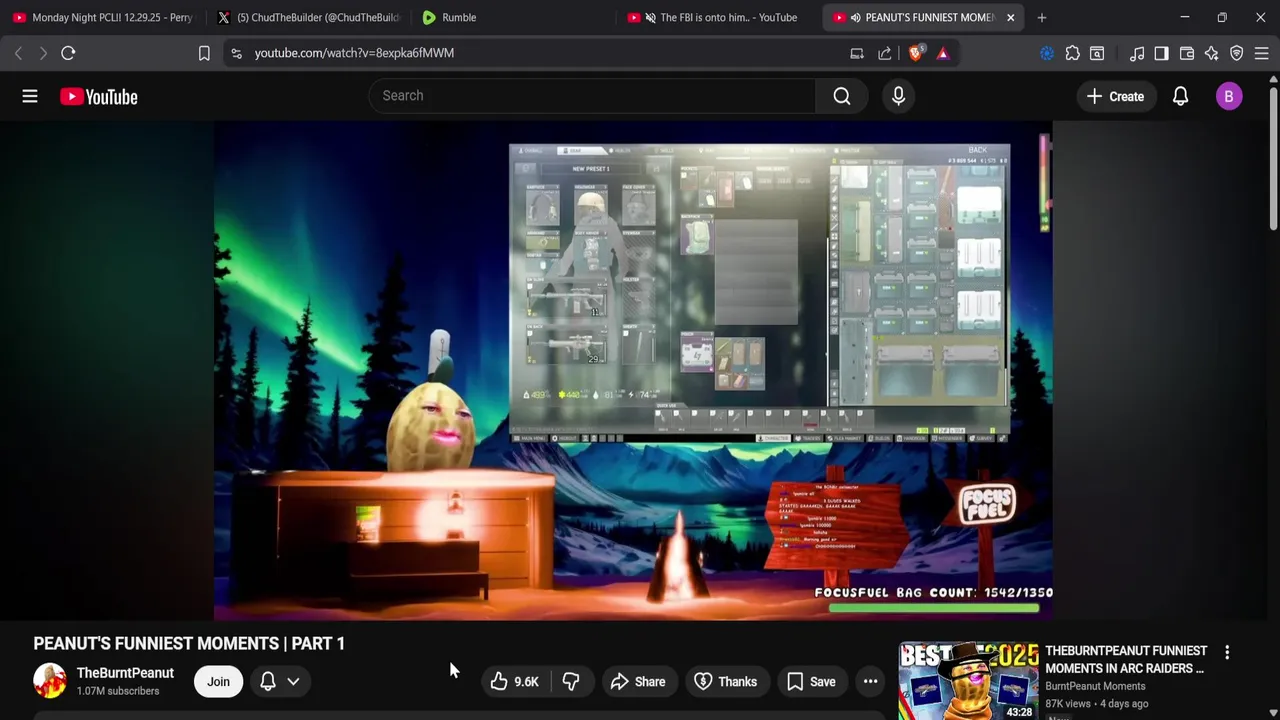Switch to the Monday Night PCLII tab

(x=103, y=17)
